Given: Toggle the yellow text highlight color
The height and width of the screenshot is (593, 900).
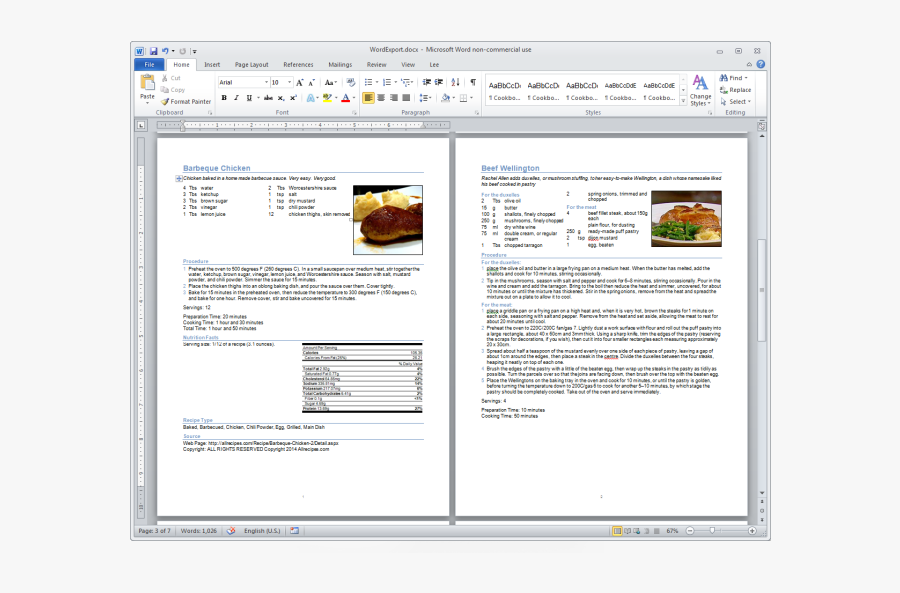Looking at the screenshot, I should 327,97.
